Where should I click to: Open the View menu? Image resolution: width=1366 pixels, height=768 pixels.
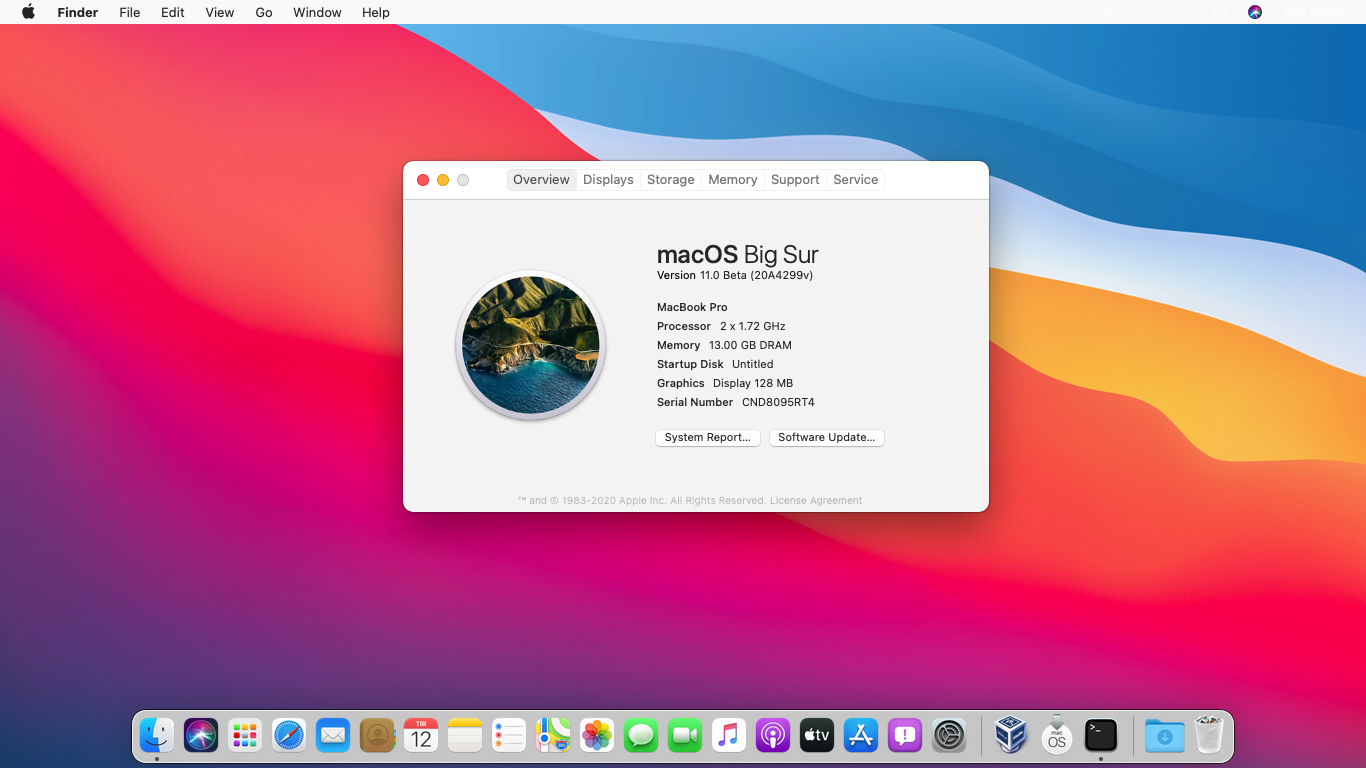220,12
